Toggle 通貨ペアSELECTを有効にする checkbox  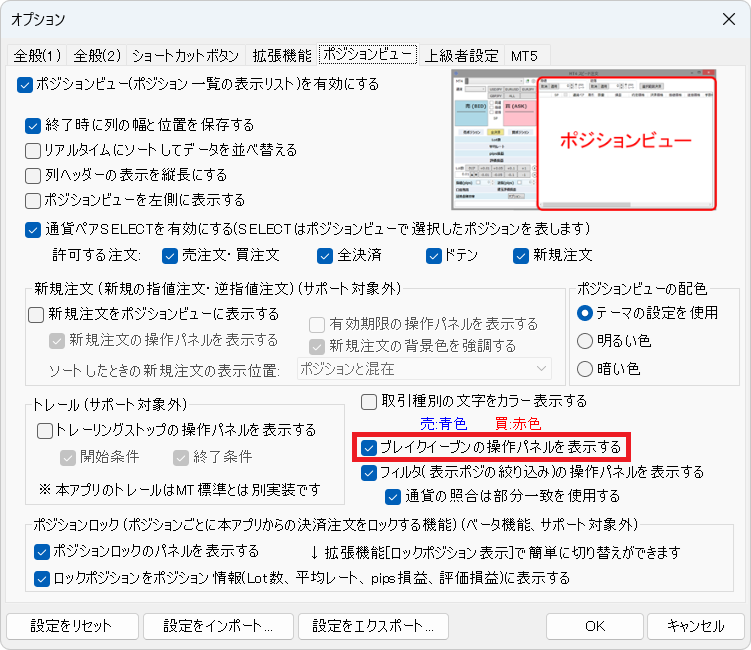pyautogui.click(x=33, y=230)
